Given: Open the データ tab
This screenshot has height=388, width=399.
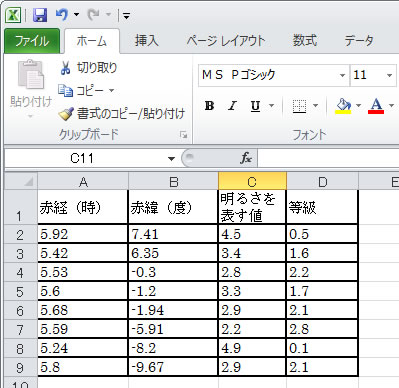Looking at the screenshot, I should coord(359,41).
